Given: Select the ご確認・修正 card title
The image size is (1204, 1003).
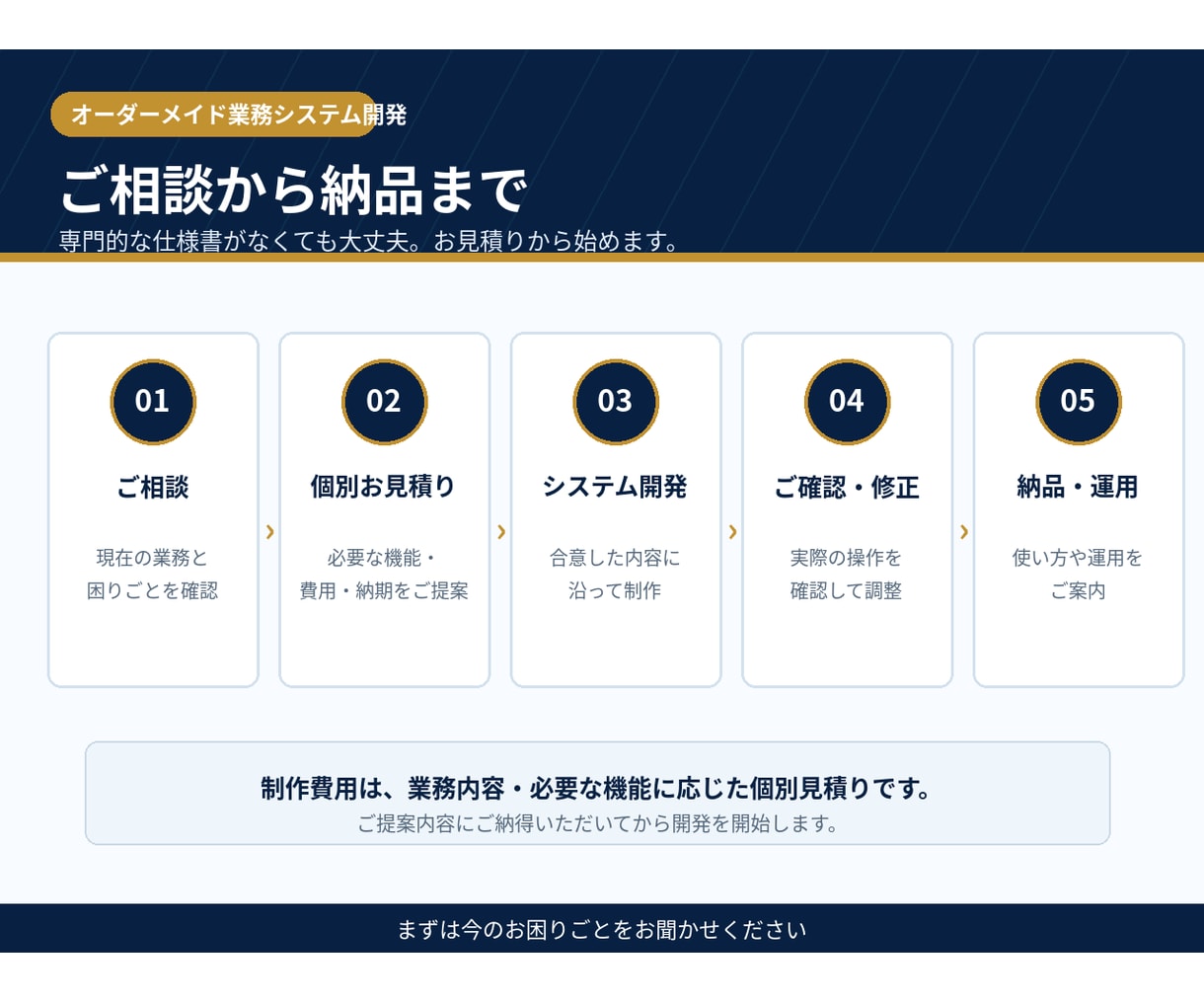Looking at the screenshot, I should (x=847, y=487).
